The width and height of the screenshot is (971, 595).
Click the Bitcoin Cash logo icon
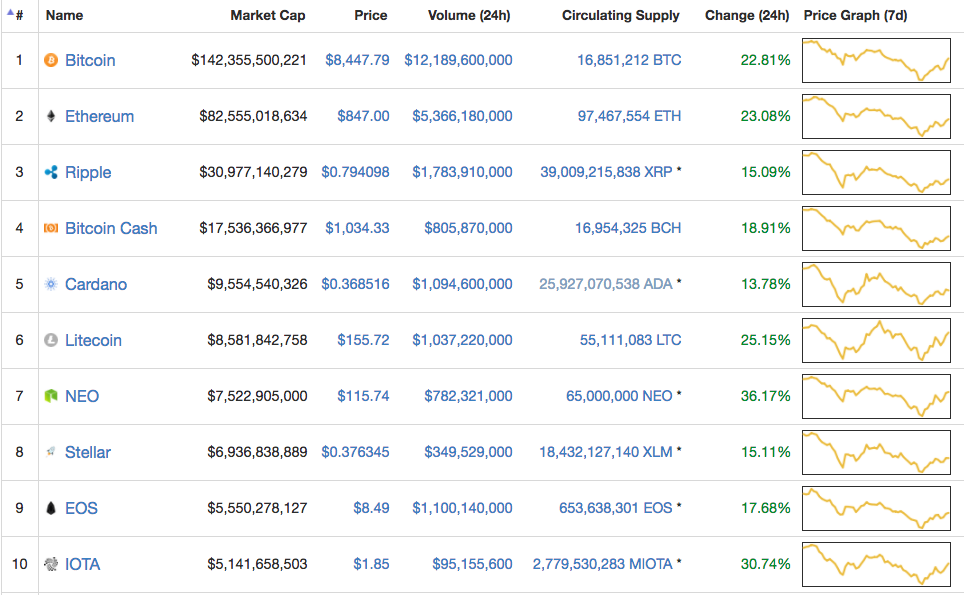coord(51,229)
